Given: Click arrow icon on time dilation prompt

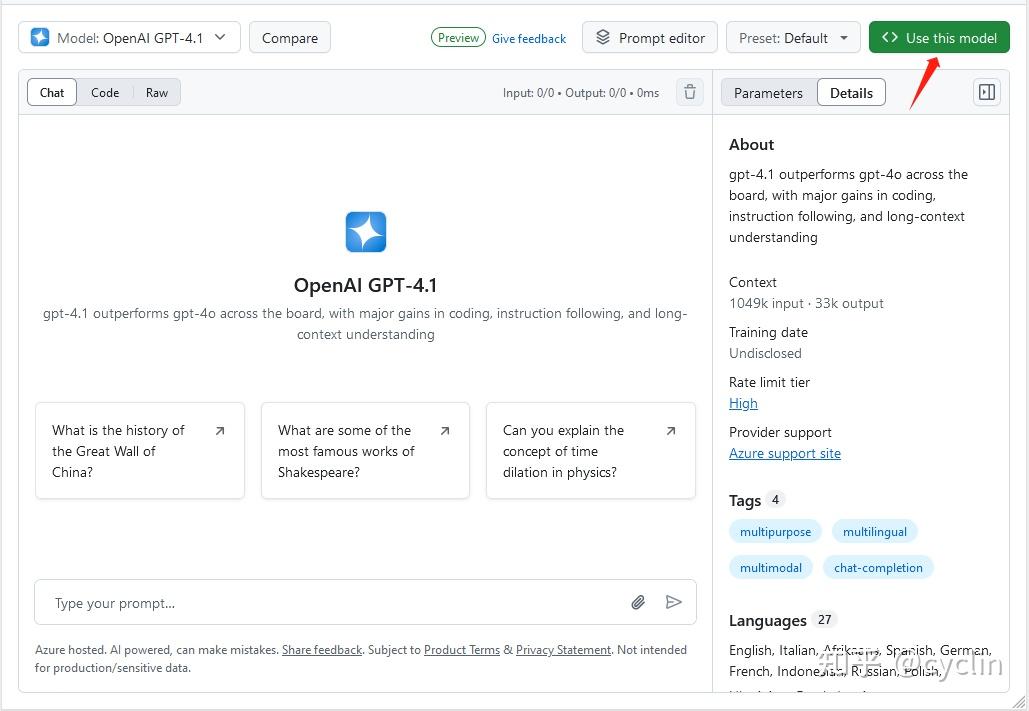Looking at the screenshot, I should tap(671, 431).
